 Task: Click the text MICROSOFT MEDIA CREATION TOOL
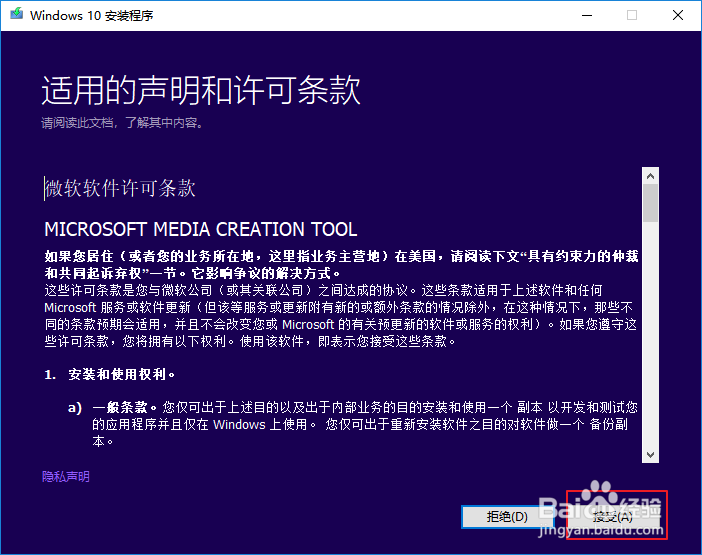pos(201,229)
